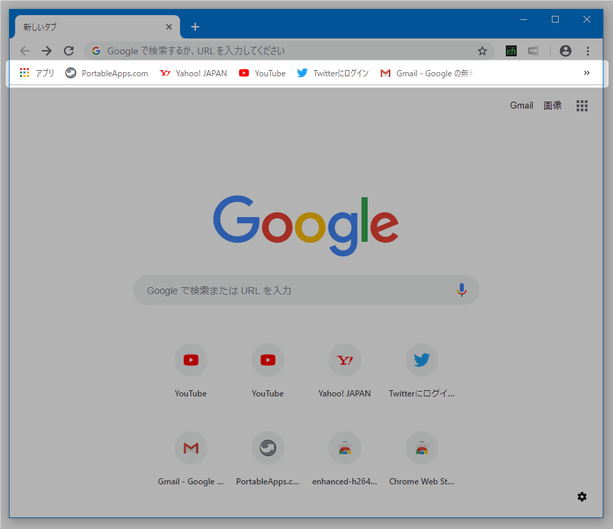Open the user profile avatar icon
Image resolution: width=613 pixels, height=529 pixels.
click(x=565, y=51)
